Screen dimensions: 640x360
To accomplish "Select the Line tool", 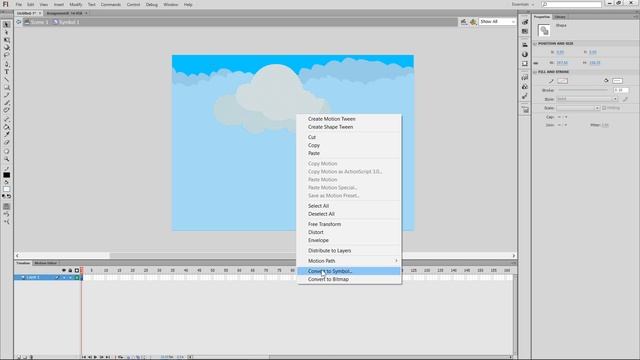I will [7, 80].
